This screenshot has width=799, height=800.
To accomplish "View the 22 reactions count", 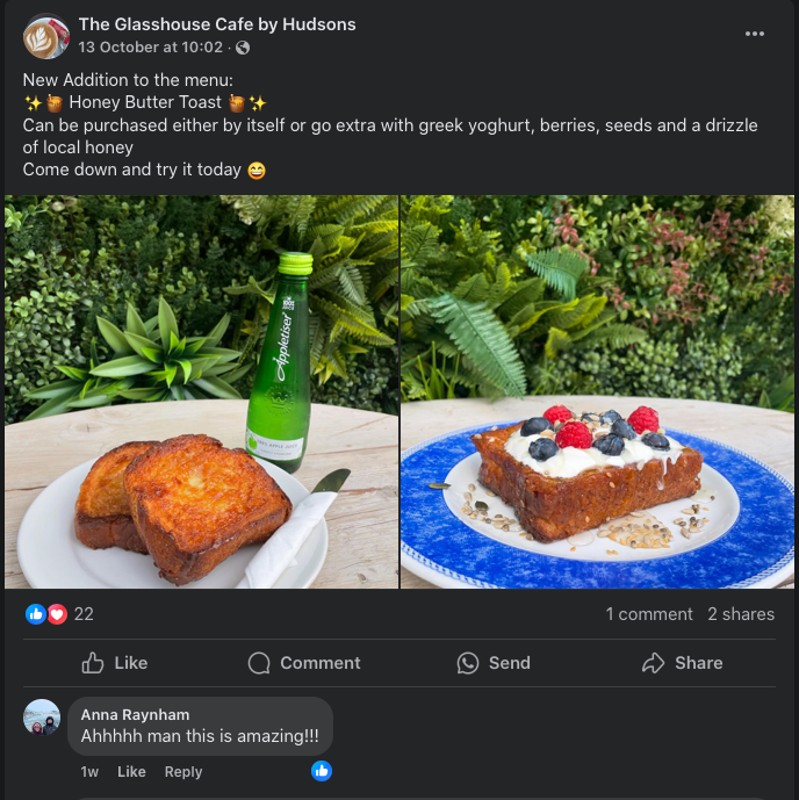I will [x=84, y=614].
